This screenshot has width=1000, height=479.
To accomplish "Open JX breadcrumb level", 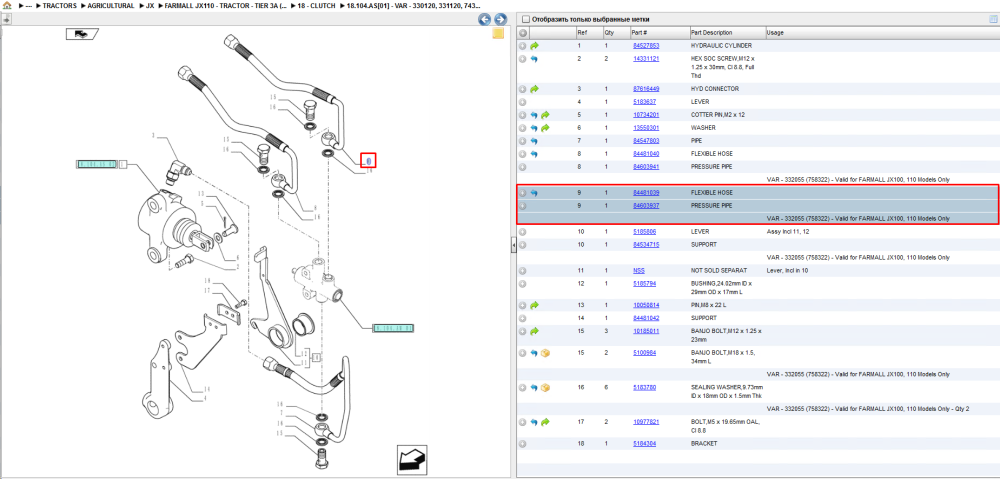I will point(149,6).
